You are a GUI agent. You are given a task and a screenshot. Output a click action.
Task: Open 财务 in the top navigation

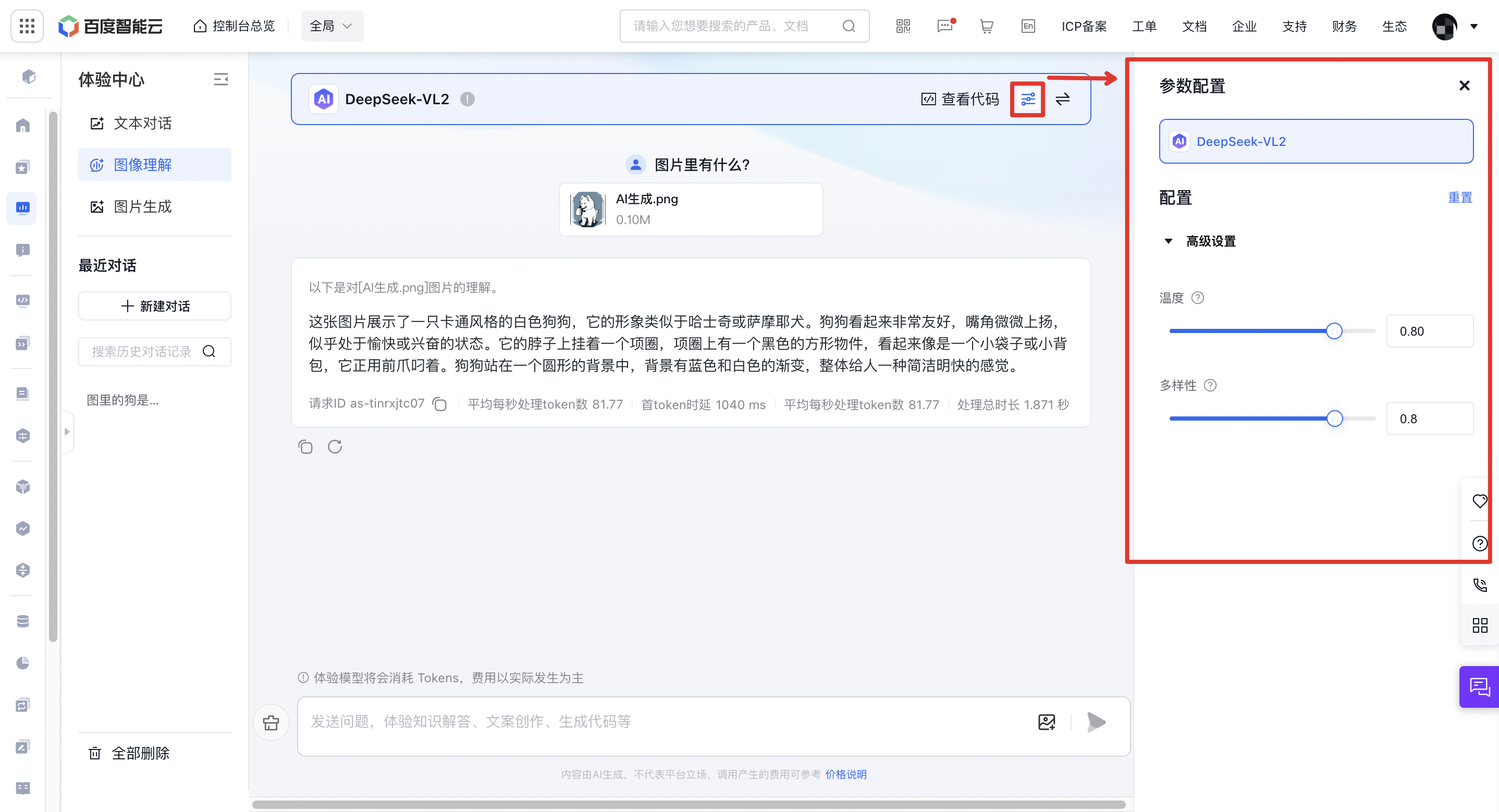pos(1344,26)
